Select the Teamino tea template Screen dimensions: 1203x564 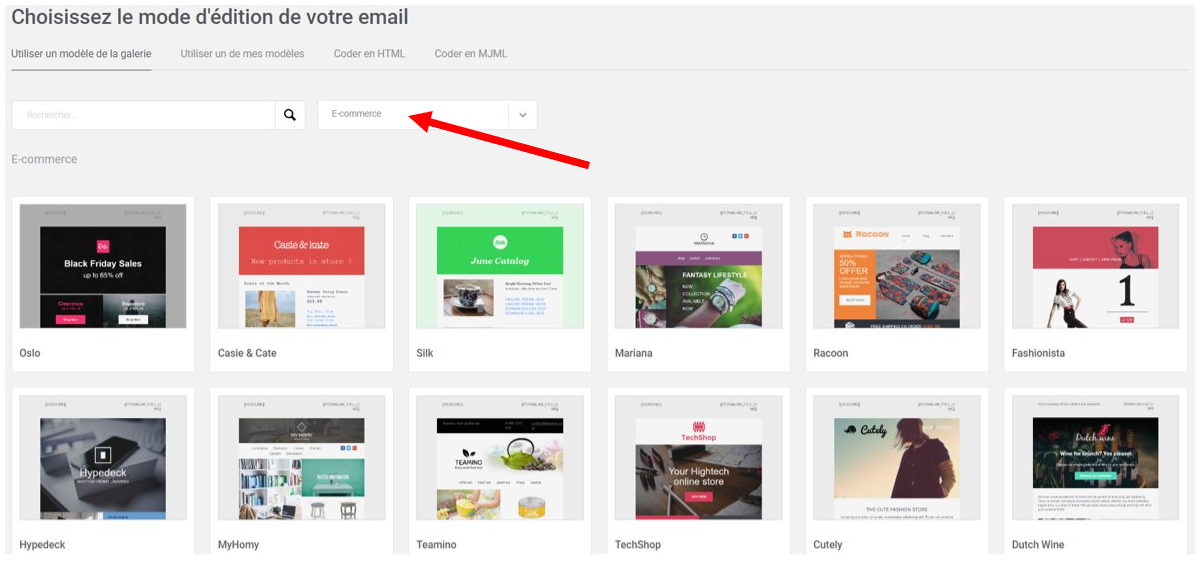[500, 457]
